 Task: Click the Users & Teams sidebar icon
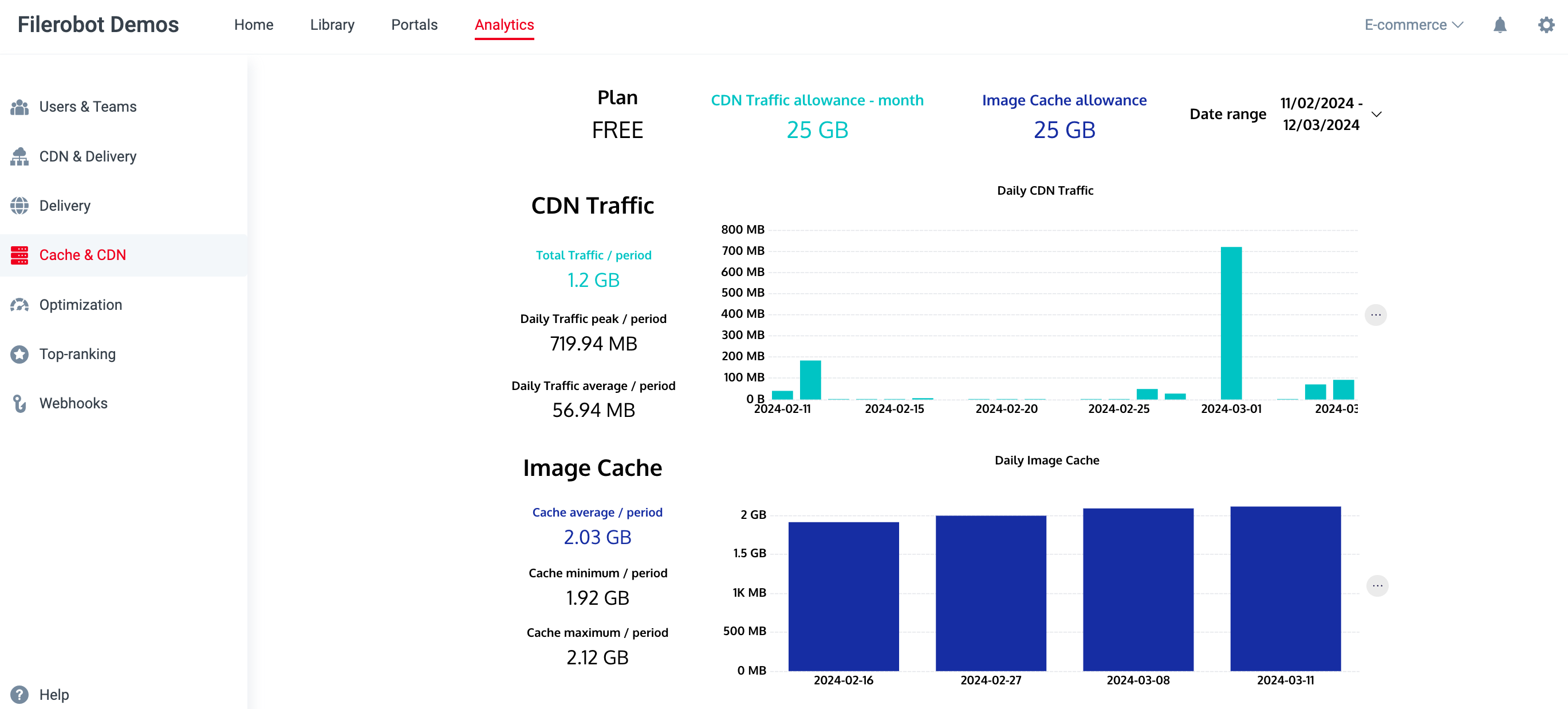[x=19, y=107]
